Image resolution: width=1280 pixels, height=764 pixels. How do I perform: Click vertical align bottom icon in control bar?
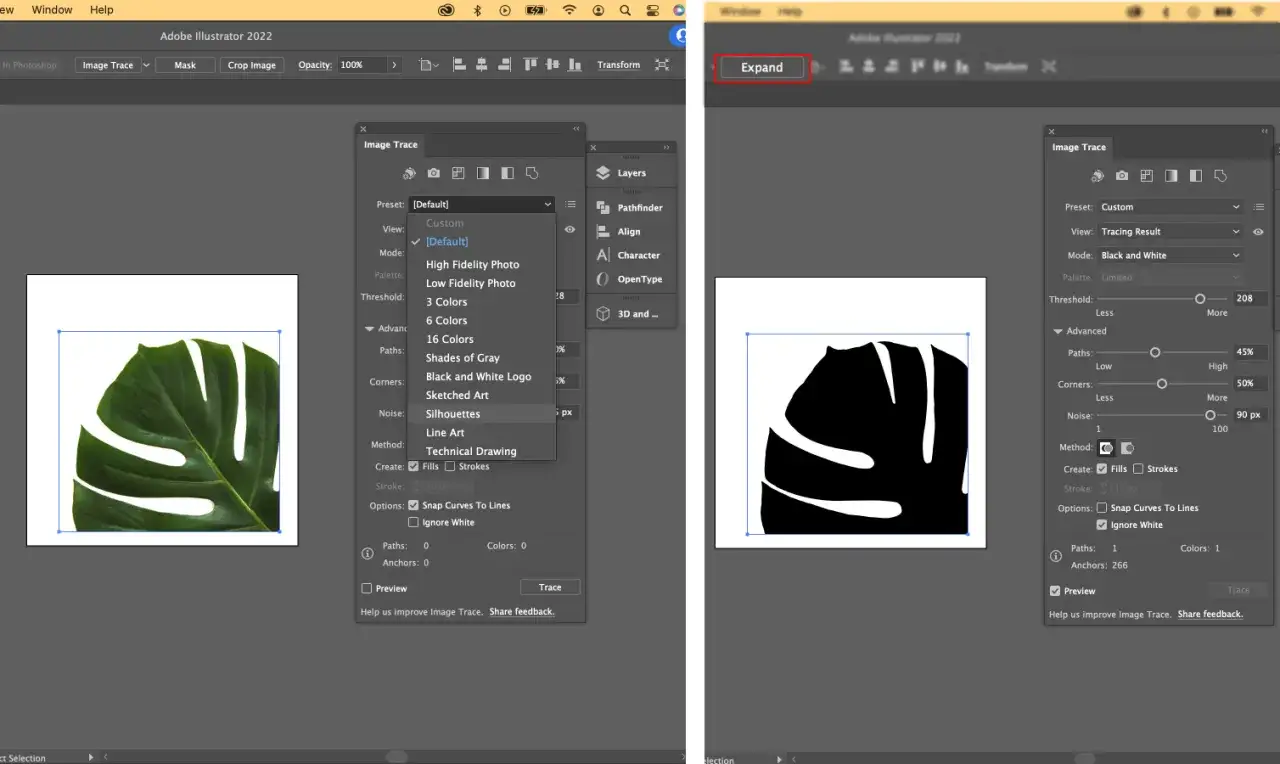(x=574, y=64)
